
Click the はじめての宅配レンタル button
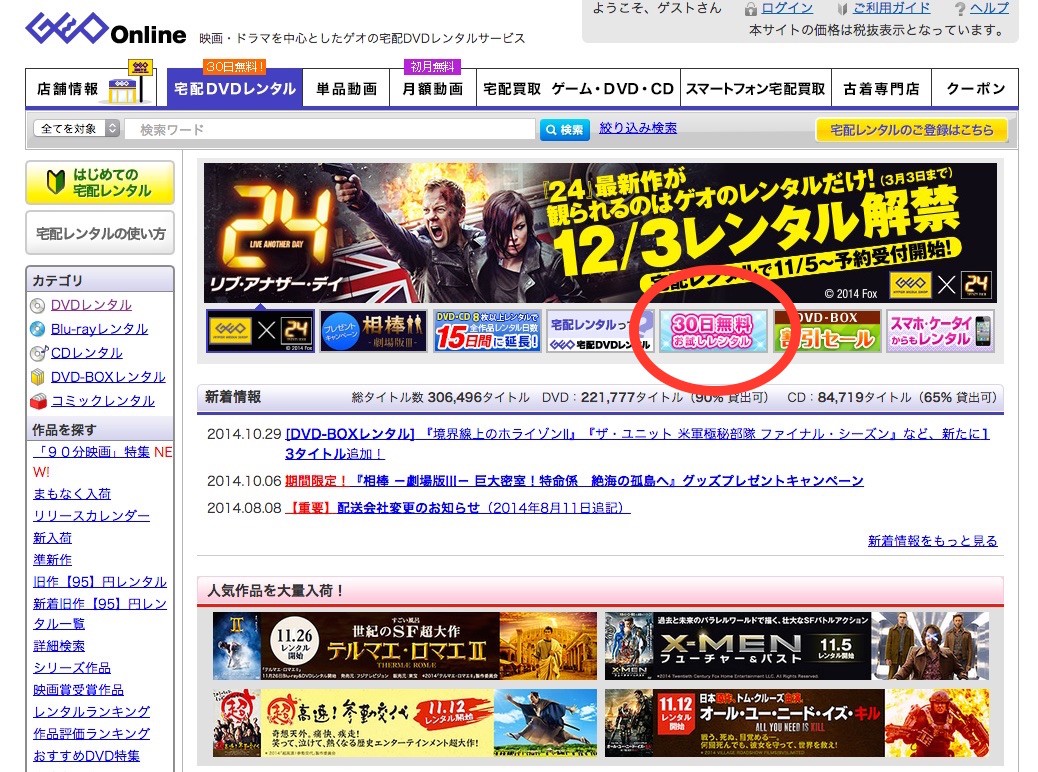100,183
